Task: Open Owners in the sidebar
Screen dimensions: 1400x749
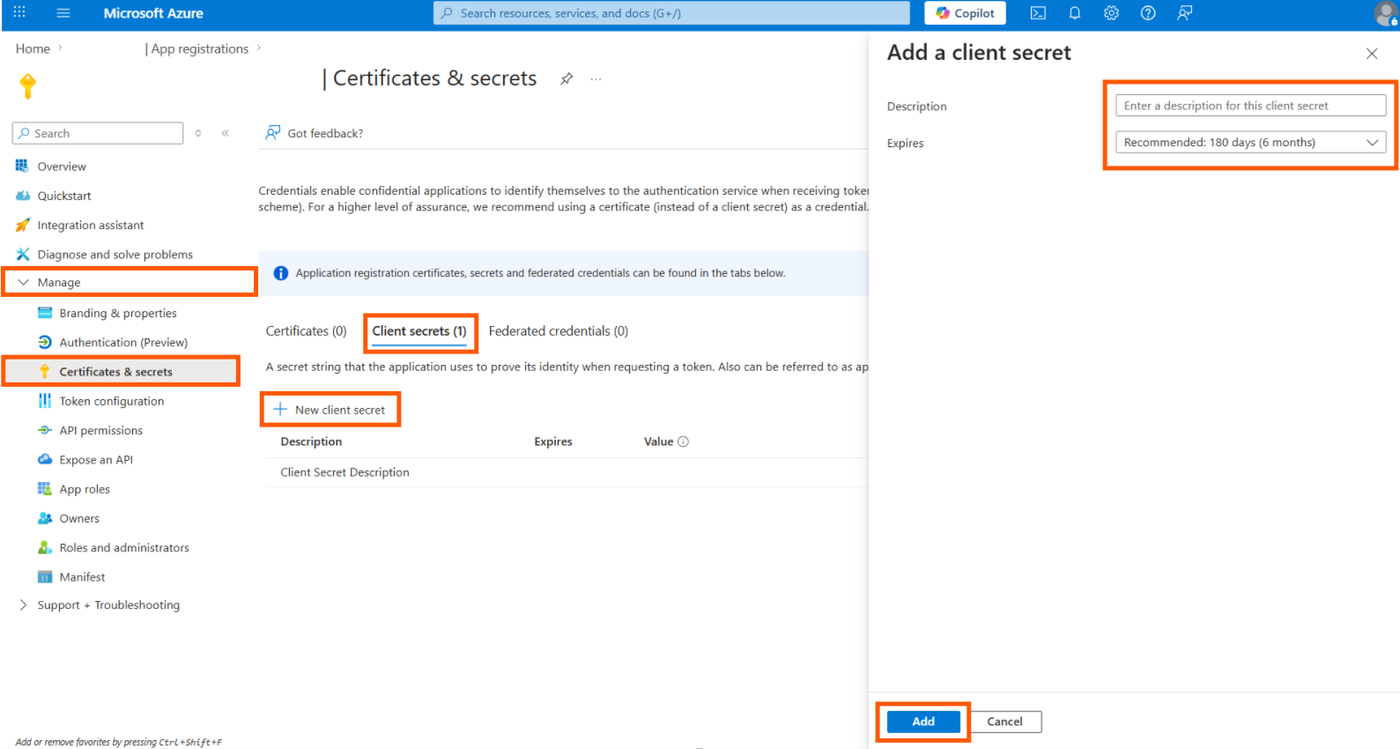Action: 79,518
